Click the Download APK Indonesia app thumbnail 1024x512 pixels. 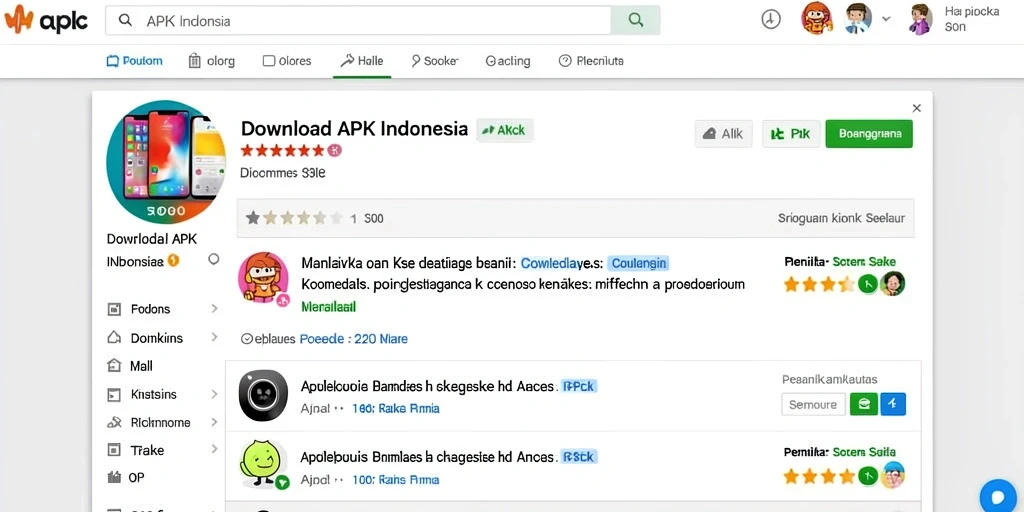coord(166,162)
